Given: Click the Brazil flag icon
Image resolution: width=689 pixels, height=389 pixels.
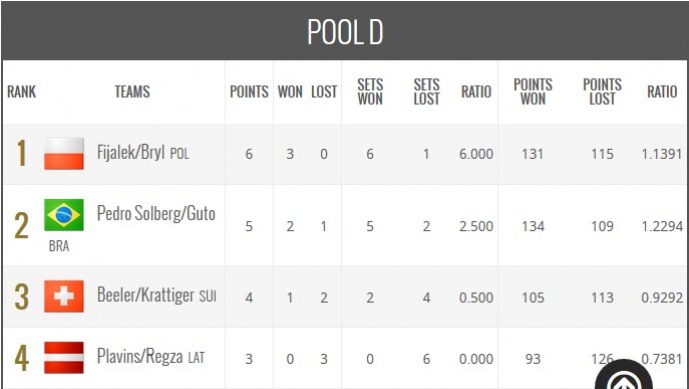Looking at the screenshot, I should click(x=64, y=215).
